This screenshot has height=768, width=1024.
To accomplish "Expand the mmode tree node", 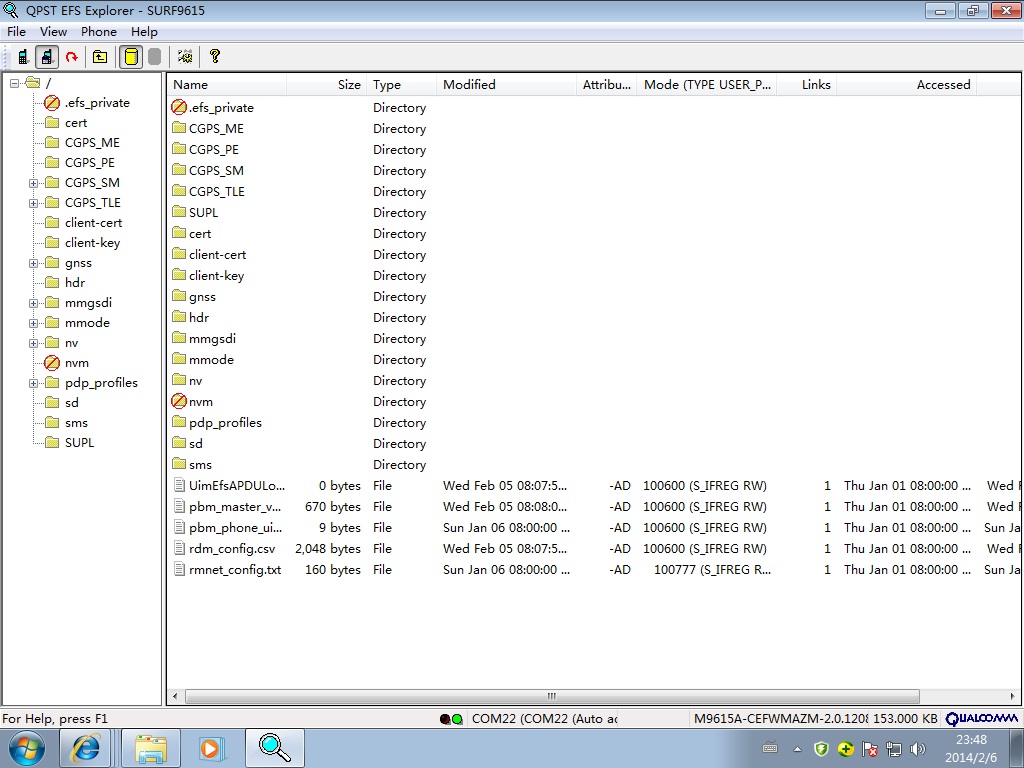I will (33, 323).
